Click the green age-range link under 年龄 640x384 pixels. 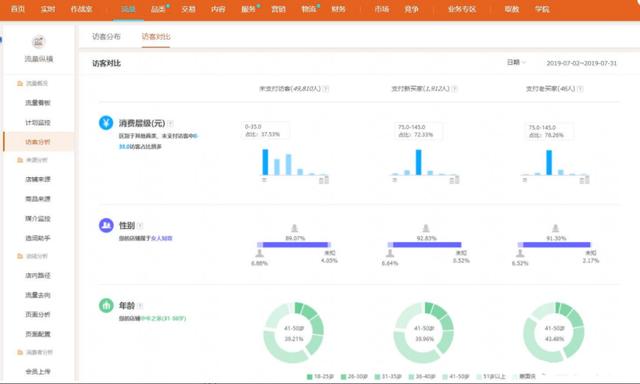click(x=163, y=318)
